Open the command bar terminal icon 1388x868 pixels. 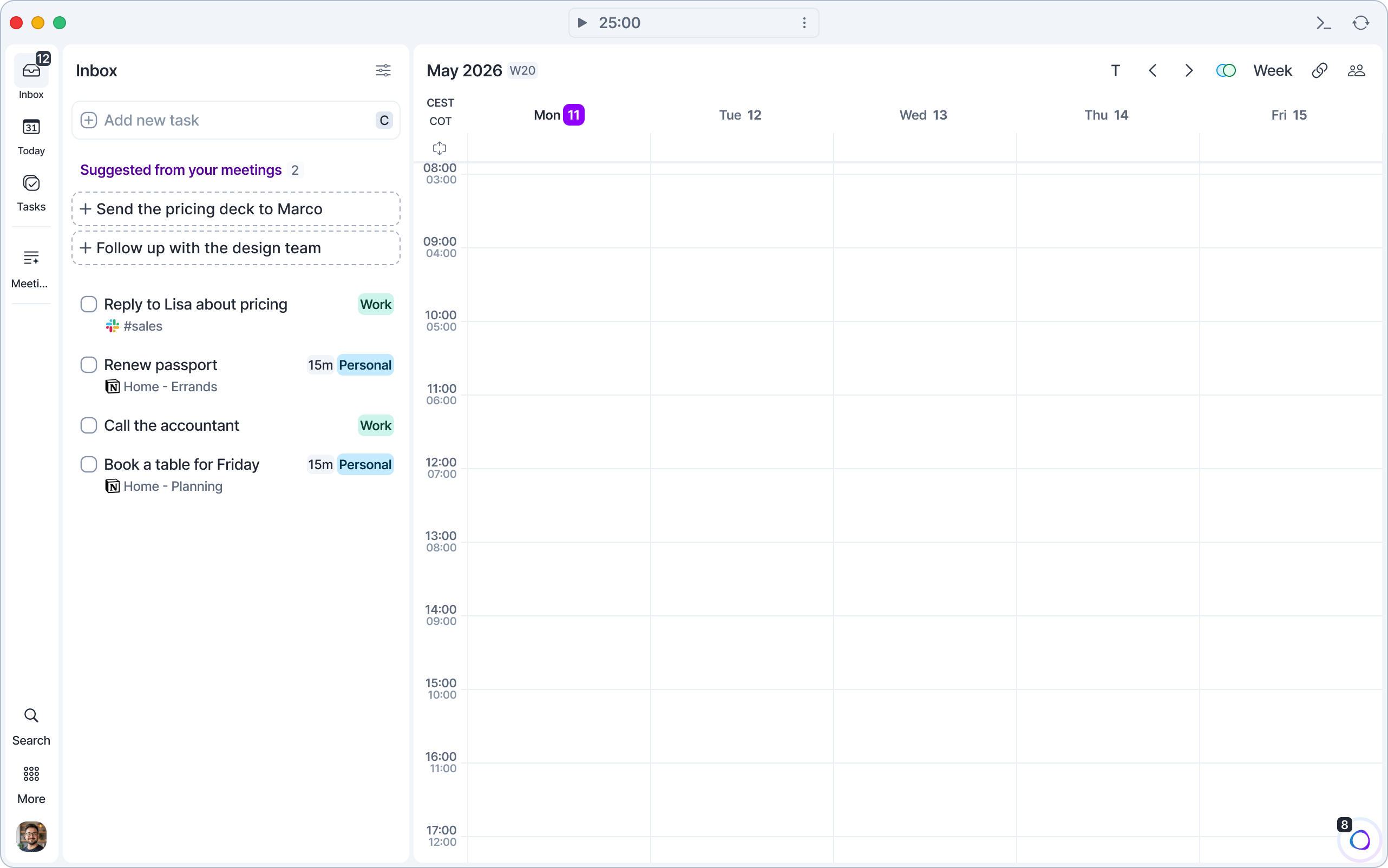pyautogui.click(x=1324, y=23)
